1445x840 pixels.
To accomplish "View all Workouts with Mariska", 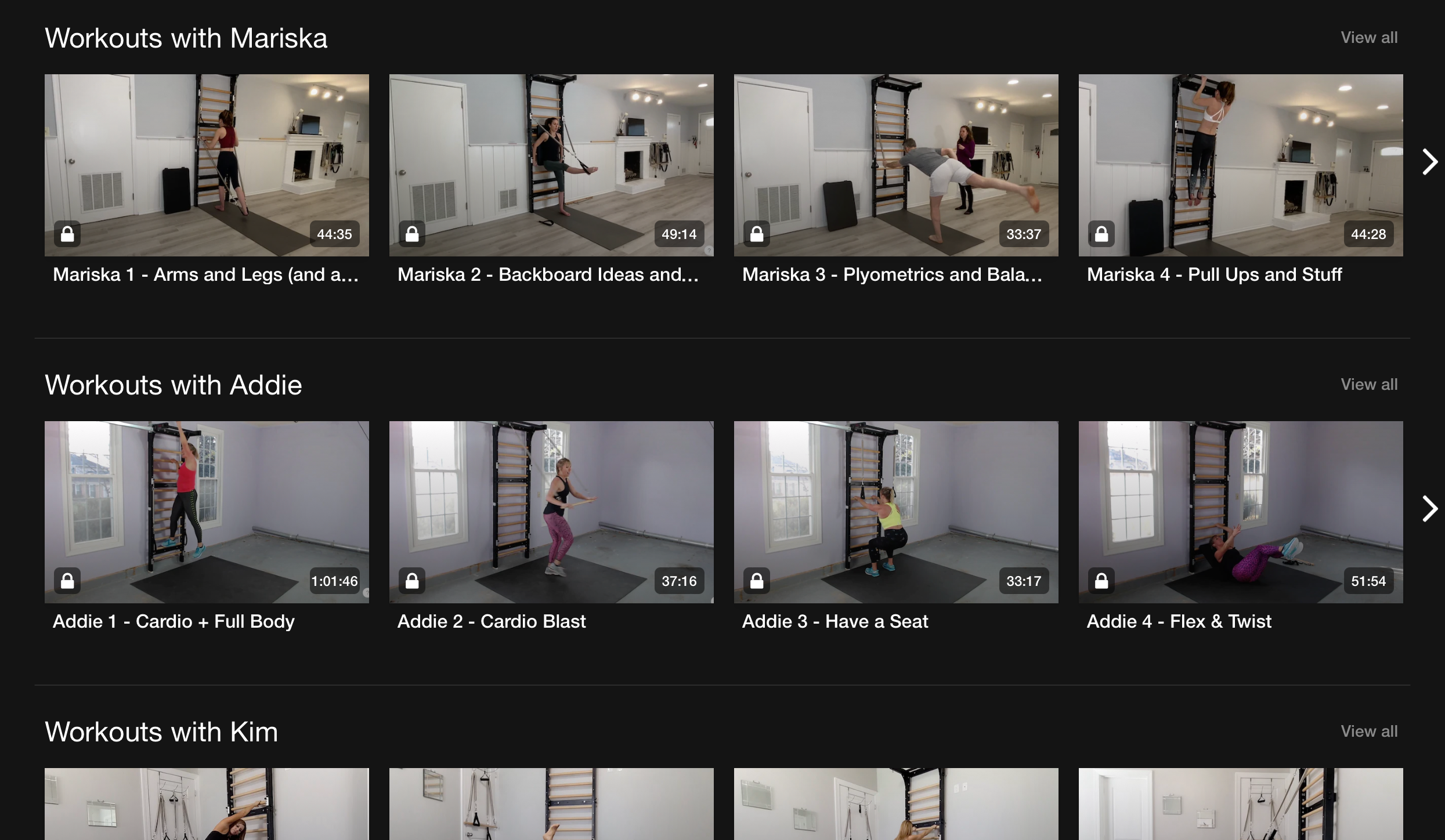I will point(1368,38).
